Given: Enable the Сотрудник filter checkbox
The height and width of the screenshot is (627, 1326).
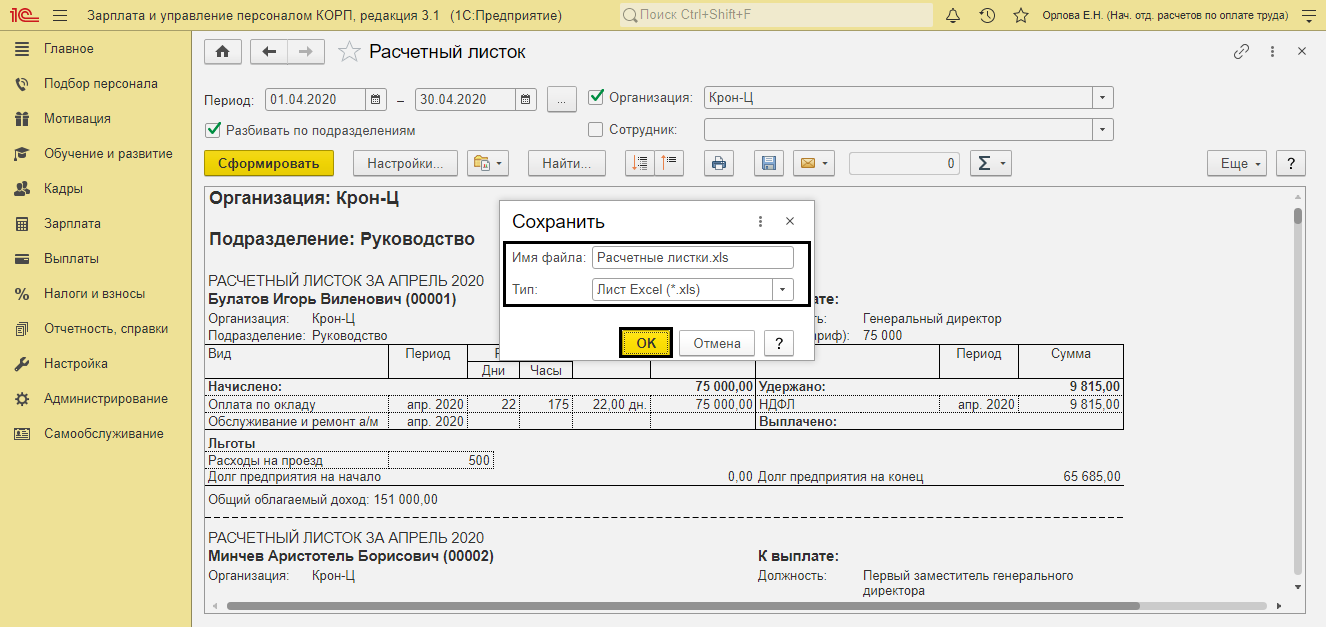Looking at the screenshot, I should (596, 129).
